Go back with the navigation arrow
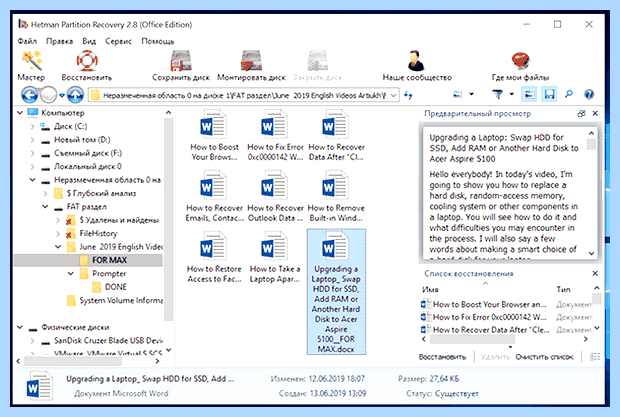The height and width of the screenshot is (417, 620). pos(29,95)
